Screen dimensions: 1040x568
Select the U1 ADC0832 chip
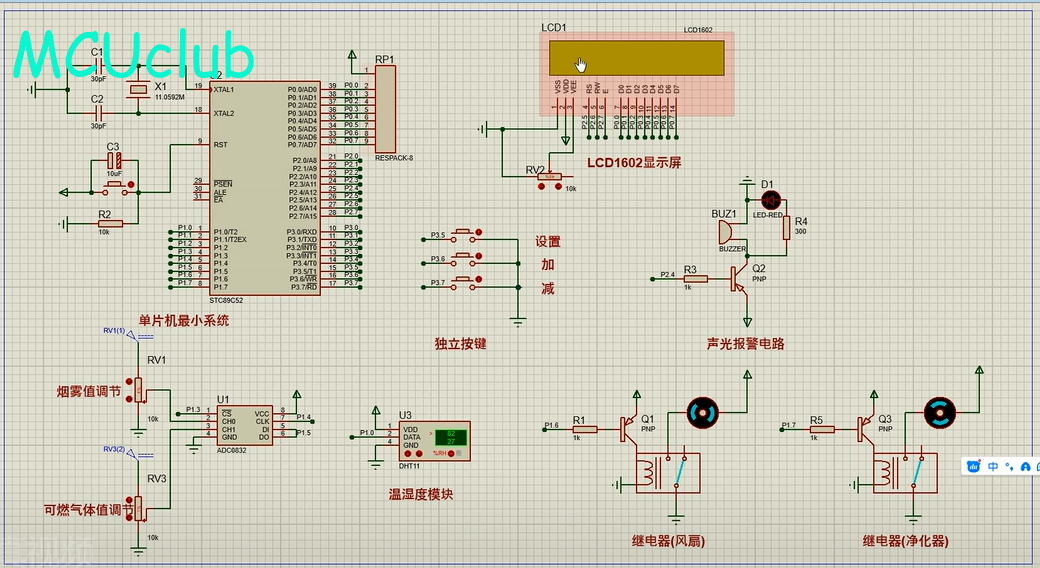245,425
